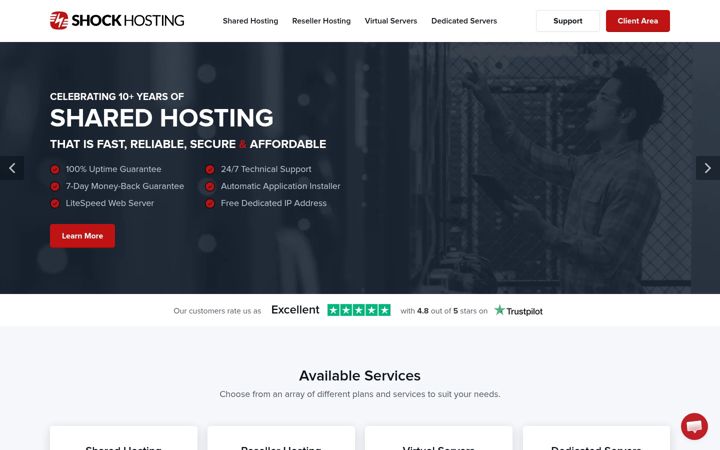This screenshot has height=450, width=720.
Task: Click the Trustpilot logo
Action: point(518,311)
